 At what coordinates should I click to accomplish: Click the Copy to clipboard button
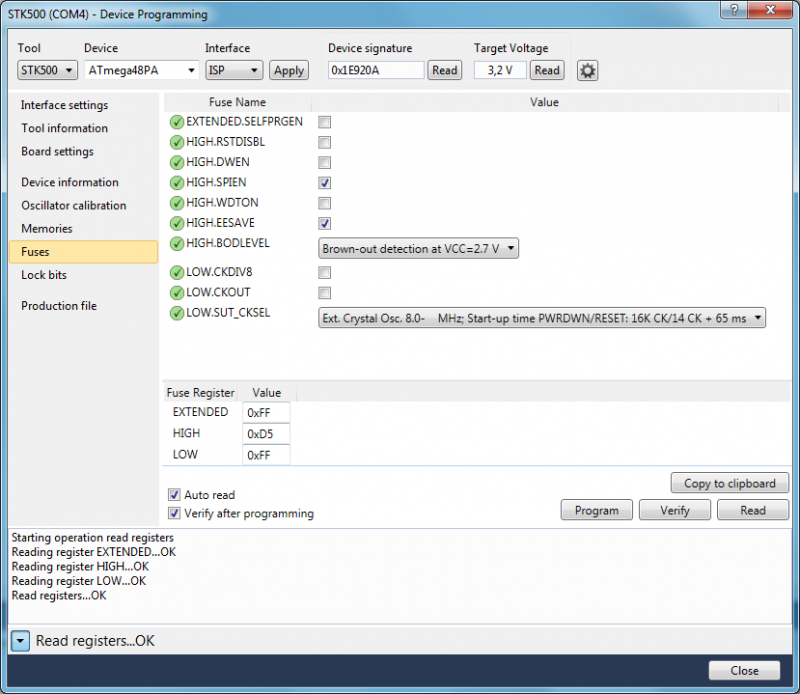point(729,483)
